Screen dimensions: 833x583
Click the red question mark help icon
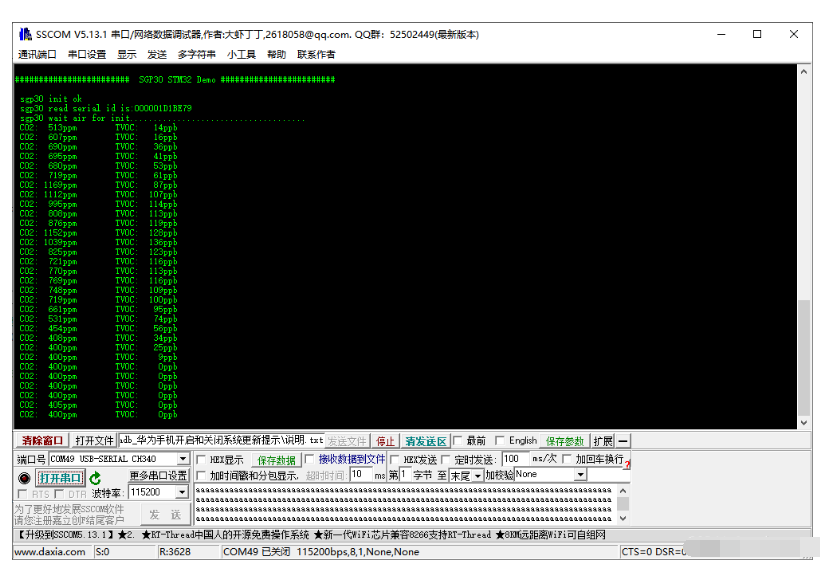point(627,464)
